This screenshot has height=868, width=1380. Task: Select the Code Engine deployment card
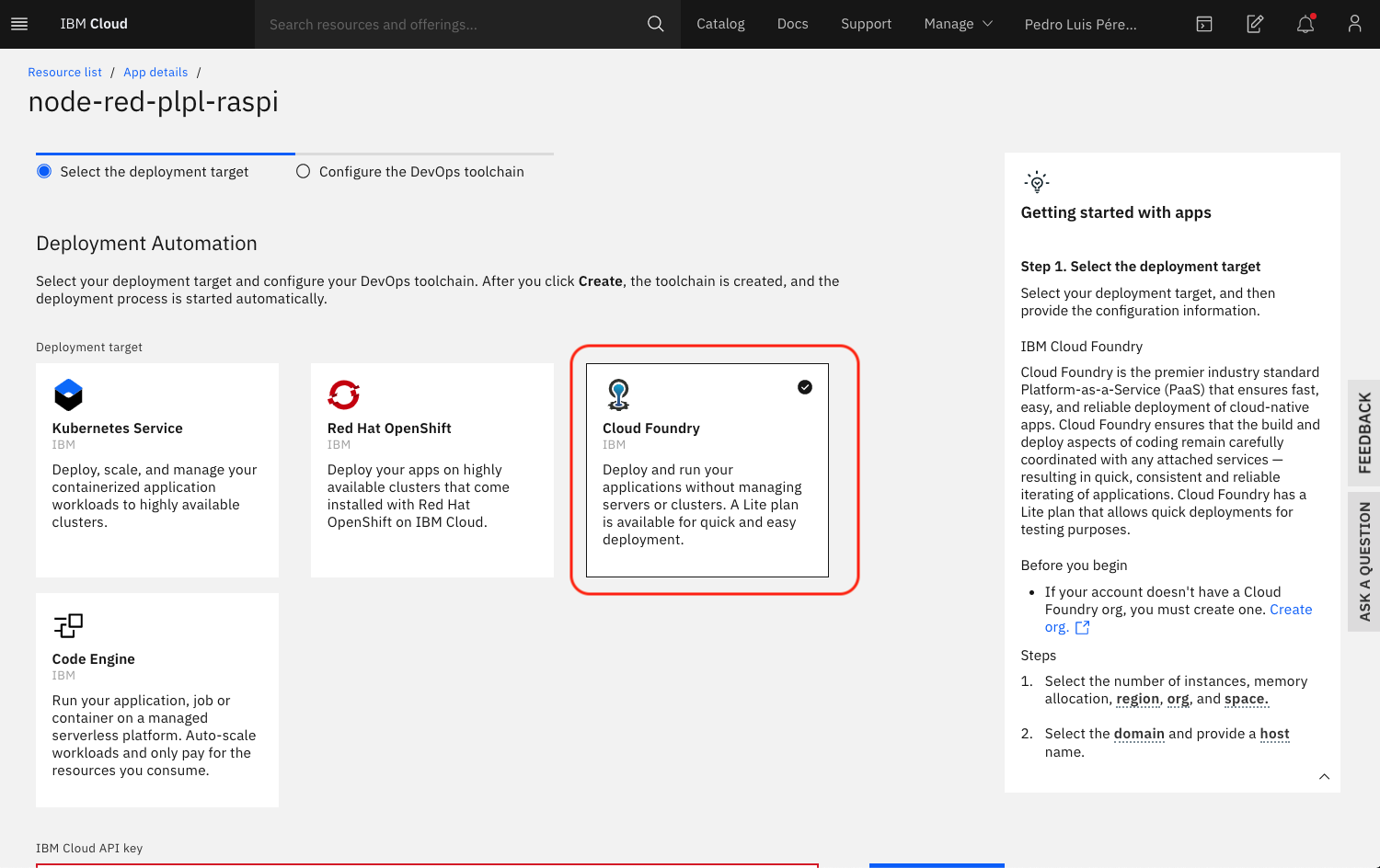click(x=157, y=700)
